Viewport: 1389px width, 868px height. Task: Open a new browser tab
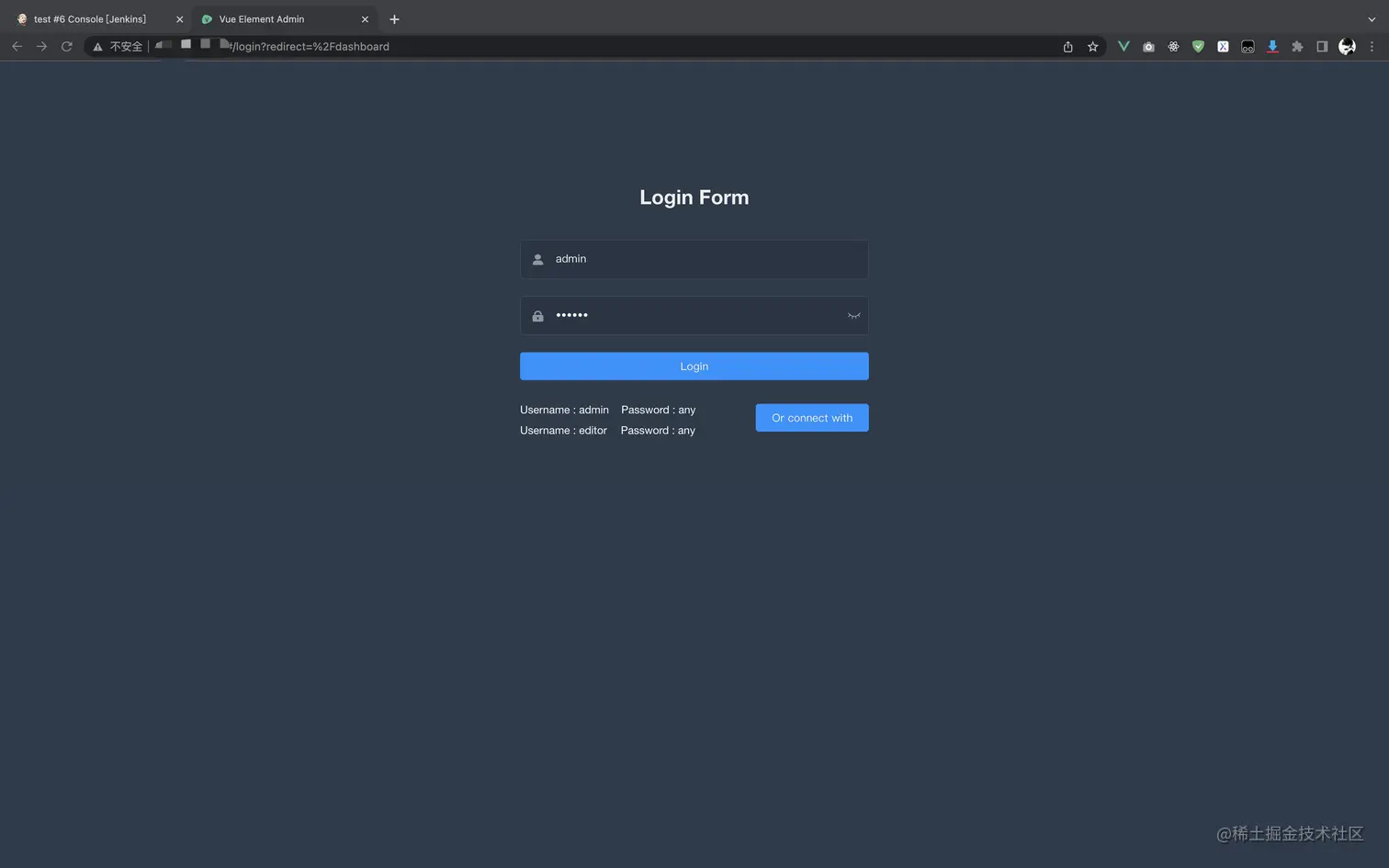(394, 19)
